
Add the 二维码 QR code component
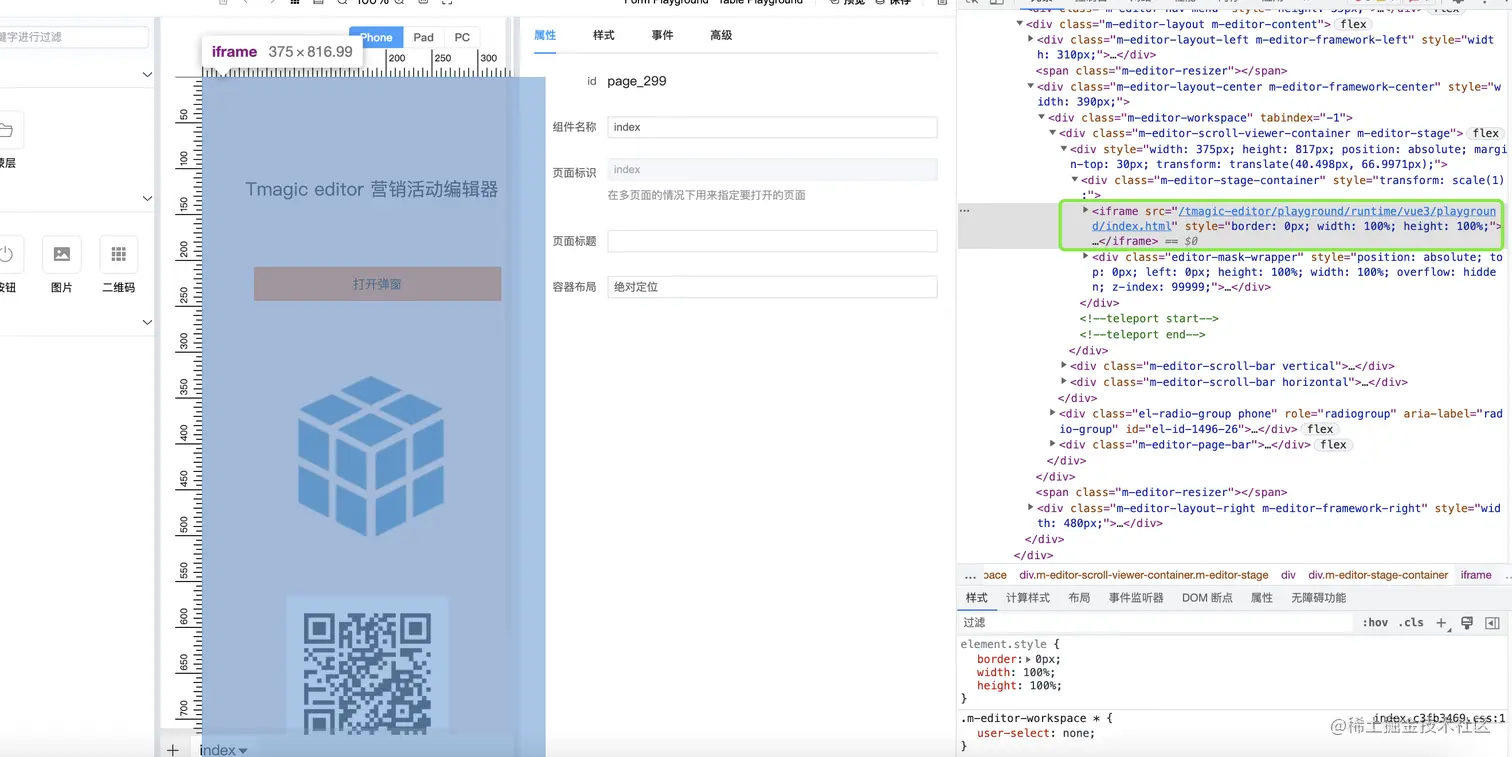[118, 254]
